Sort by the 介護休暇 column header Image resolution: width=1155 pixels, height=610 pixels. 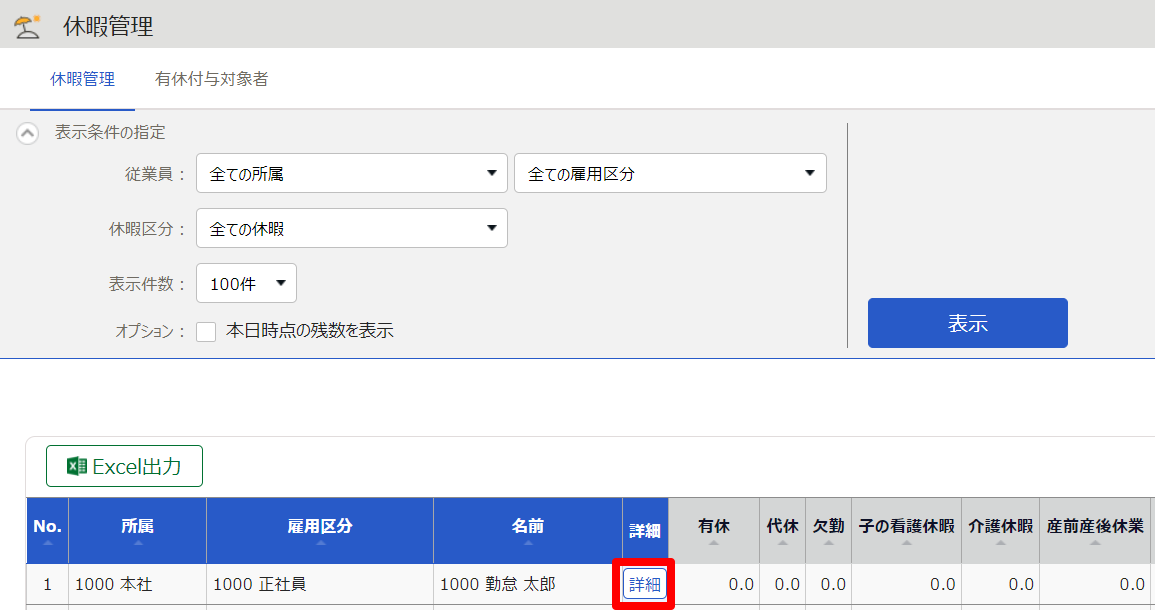coord(1000,530)
